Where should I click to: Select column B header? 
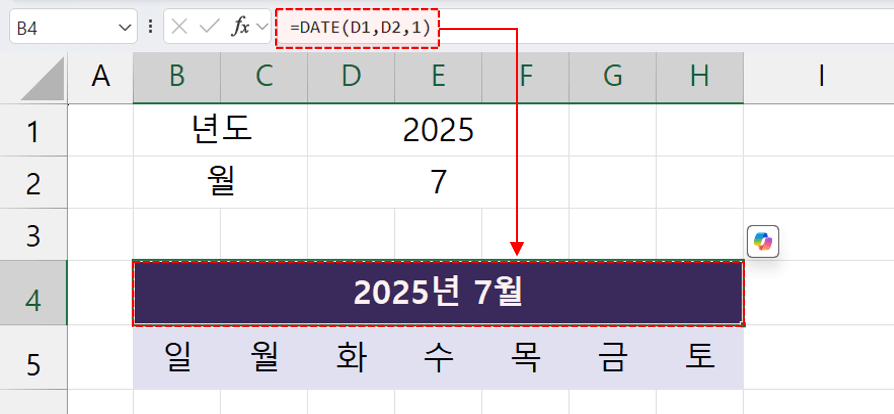[x=177, y=78]
